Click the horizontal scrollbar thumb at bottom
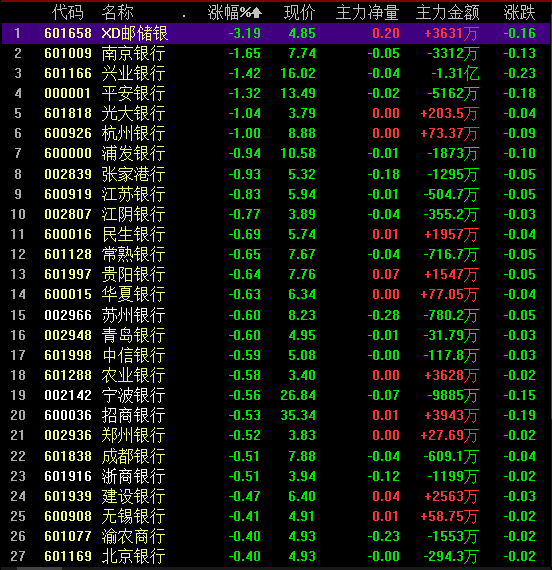This screenshot has width=552, height=570. point(39,568)
